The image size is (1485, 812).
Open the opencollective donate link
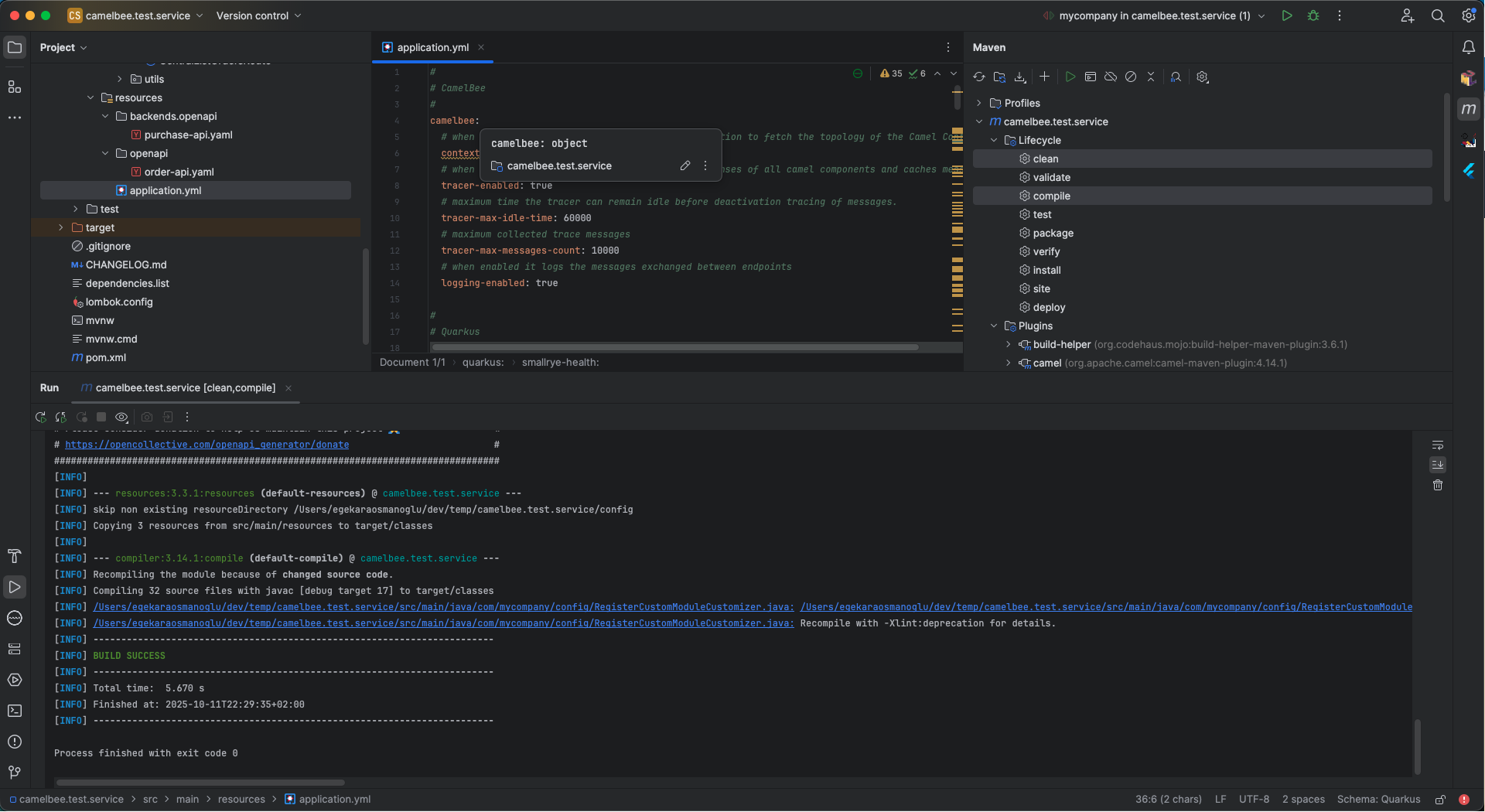click(205, 444)
